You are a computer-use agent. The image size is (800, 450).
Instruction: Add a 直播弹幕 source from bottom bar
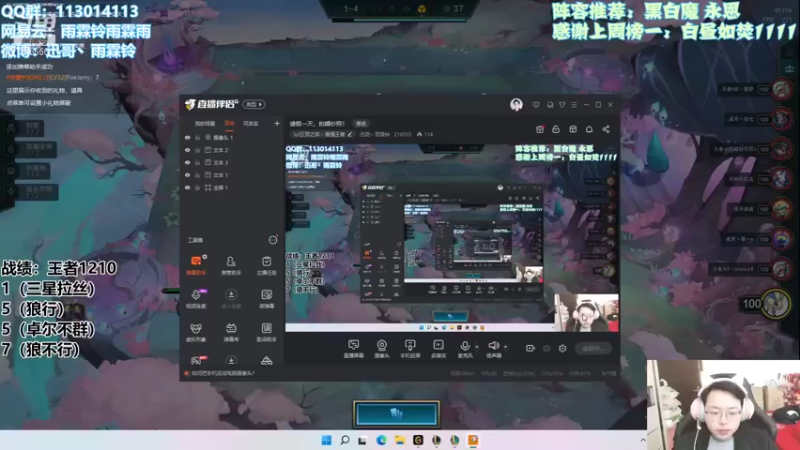click(x=353, y=349)
